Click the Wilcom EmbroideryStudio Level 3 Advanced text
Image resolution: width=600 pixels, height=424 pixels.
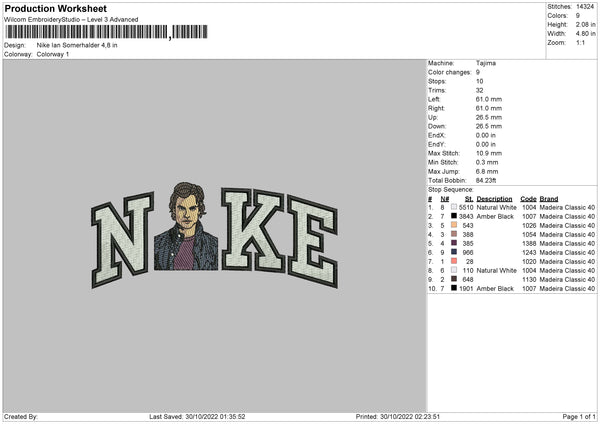(x=71, y=20)
